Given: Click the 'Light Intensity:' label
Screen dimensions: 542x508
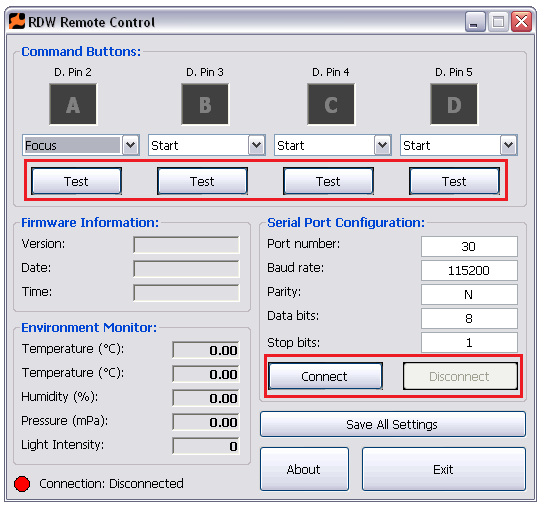Looking at the screenshot, I should coord(63,445).
